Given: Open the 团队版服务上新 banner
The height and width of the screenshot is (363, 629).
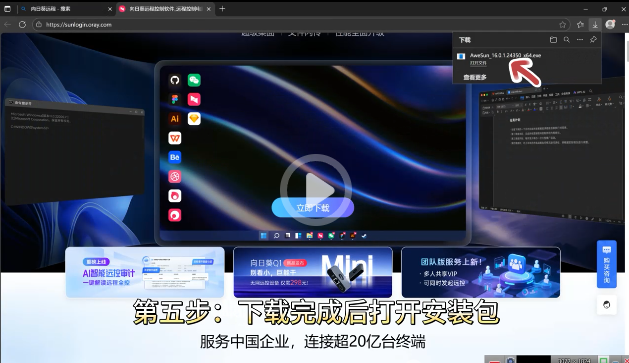Looking at the screenshot, I should (481, 272).
